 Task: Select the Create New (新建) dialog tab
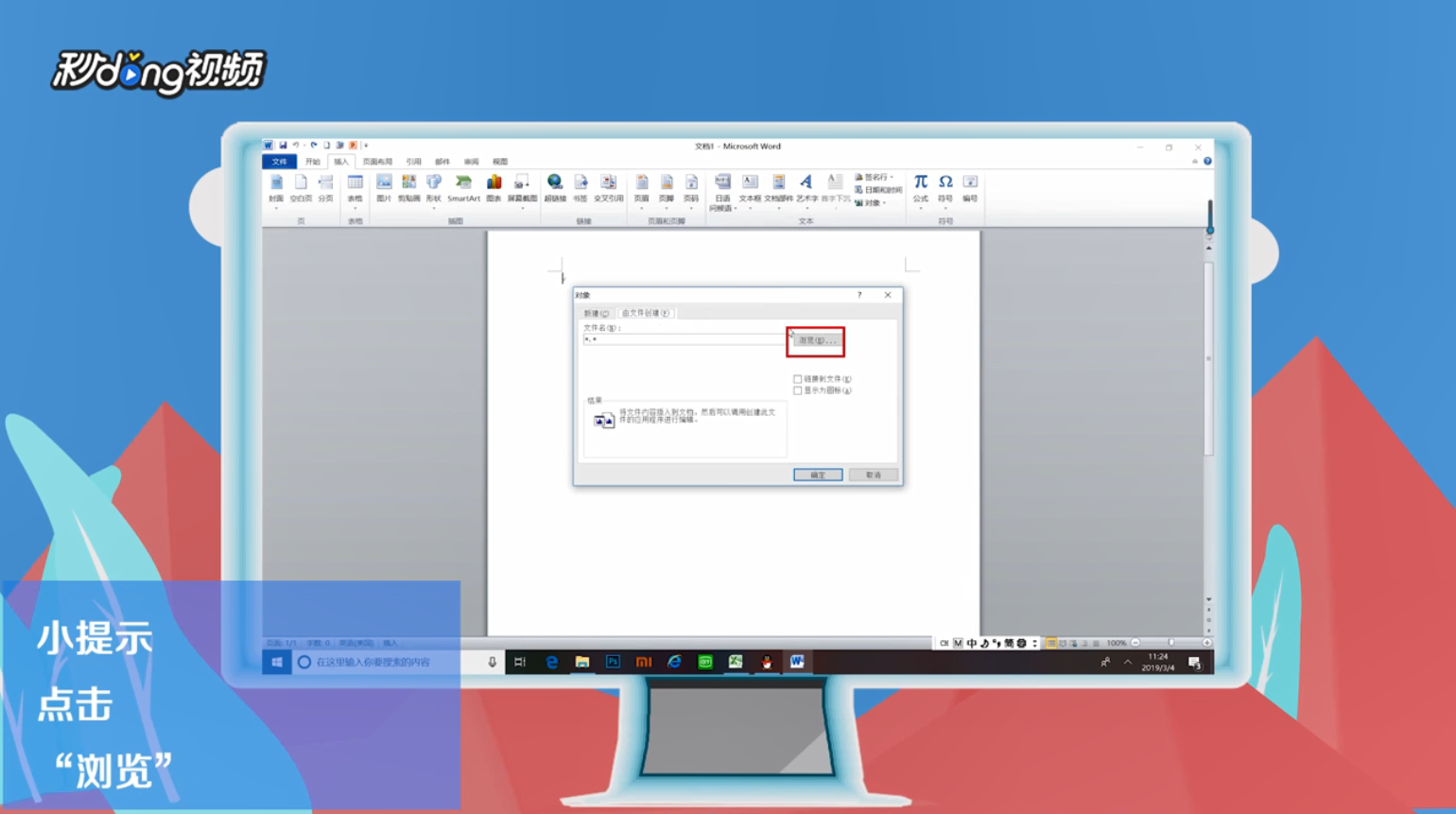click(x=596, y=313)
